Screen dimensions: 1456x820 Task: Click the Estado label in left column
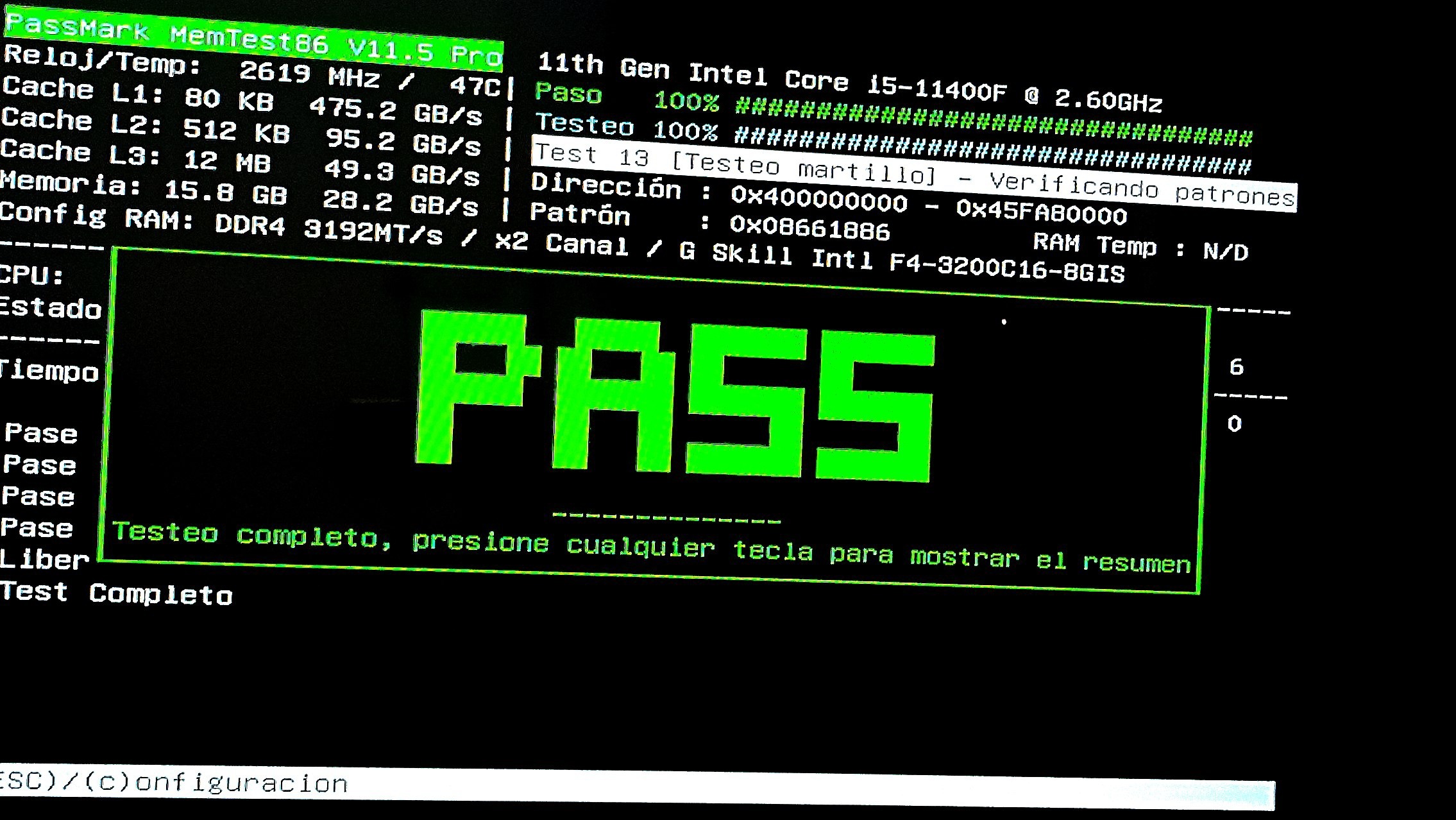[50, 308]
